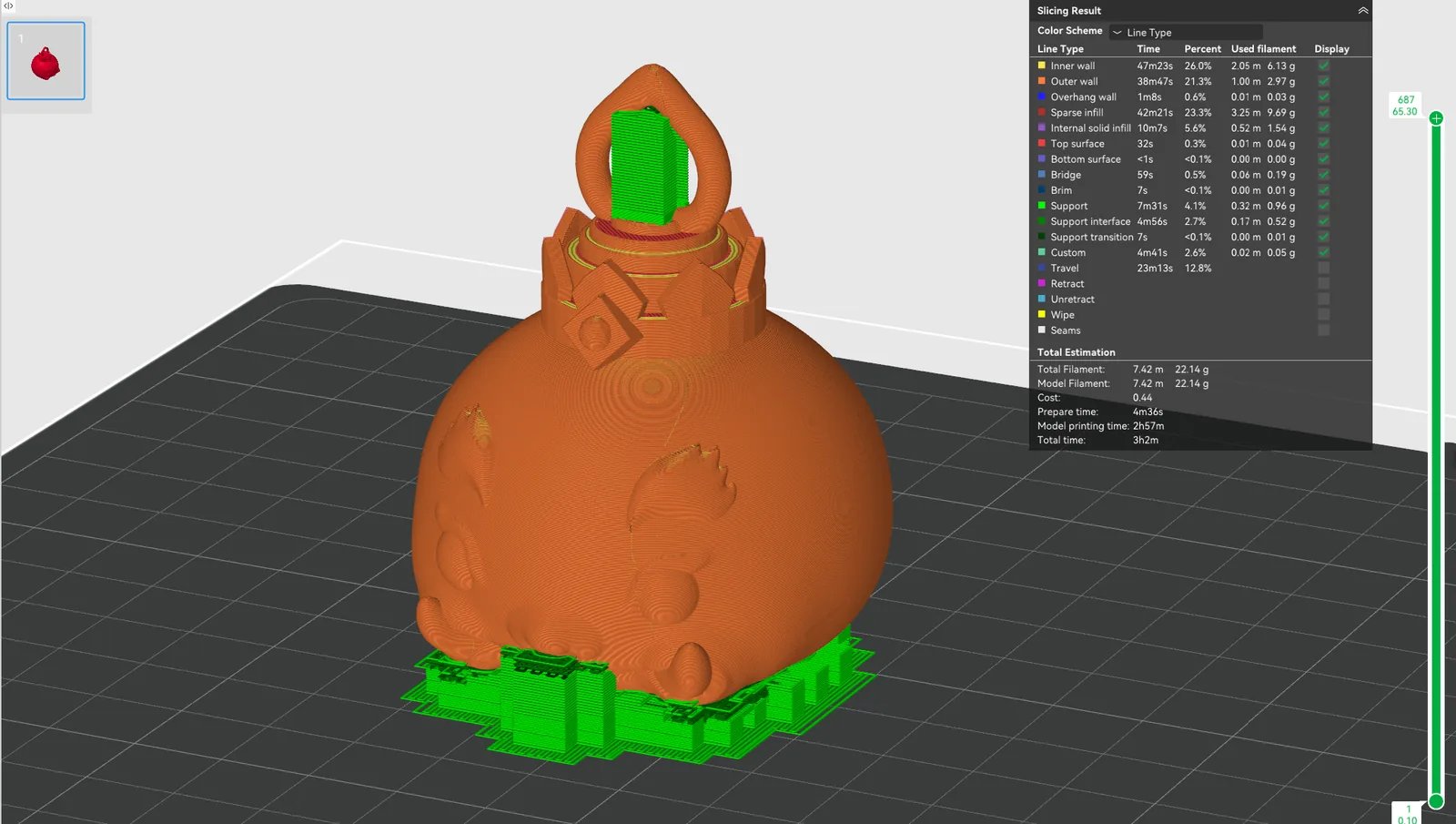Toggle Inner wall display checkbox
This screenshot has height=824, width=1456.
click(1324, 66)
